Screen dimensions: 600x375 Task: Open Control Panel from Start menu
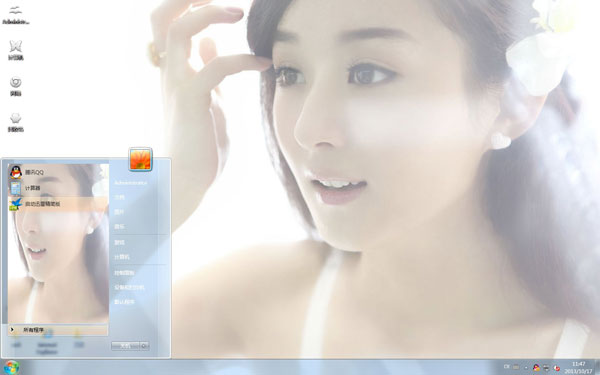pyautogui.click(x=125, y=273)
